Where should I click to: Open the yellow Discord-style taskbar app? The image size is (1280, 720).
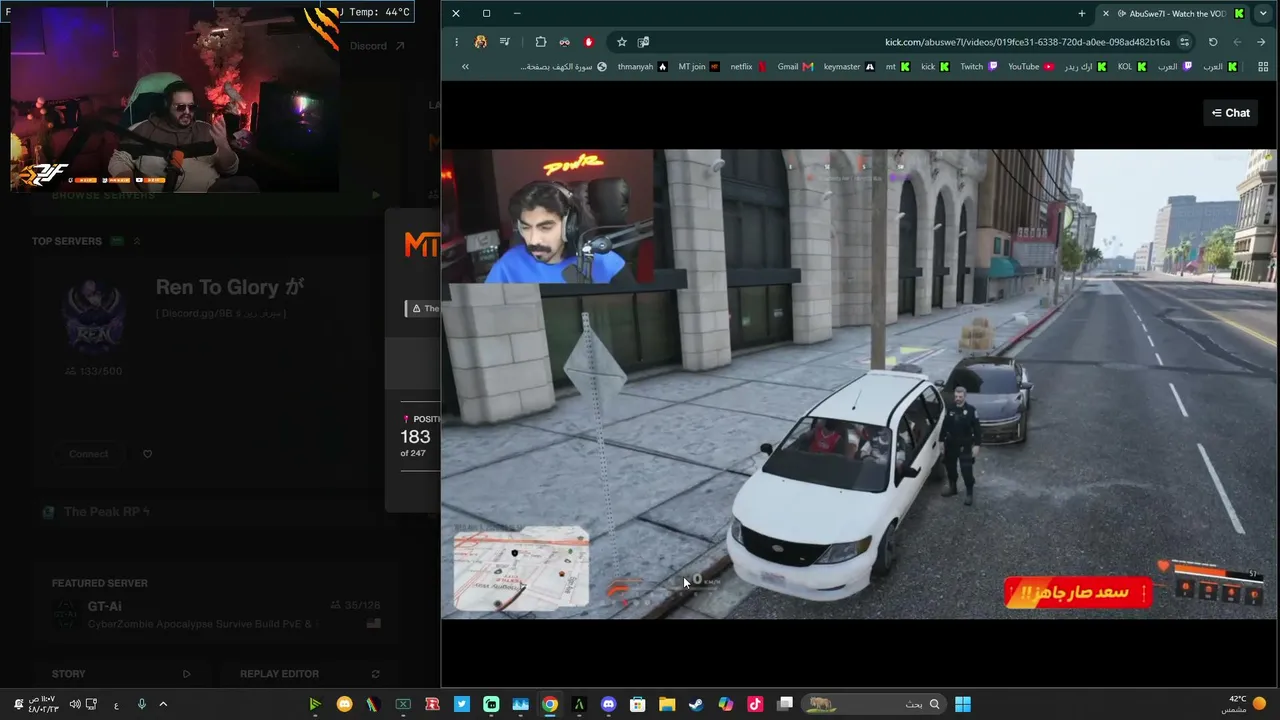(345, 704)
